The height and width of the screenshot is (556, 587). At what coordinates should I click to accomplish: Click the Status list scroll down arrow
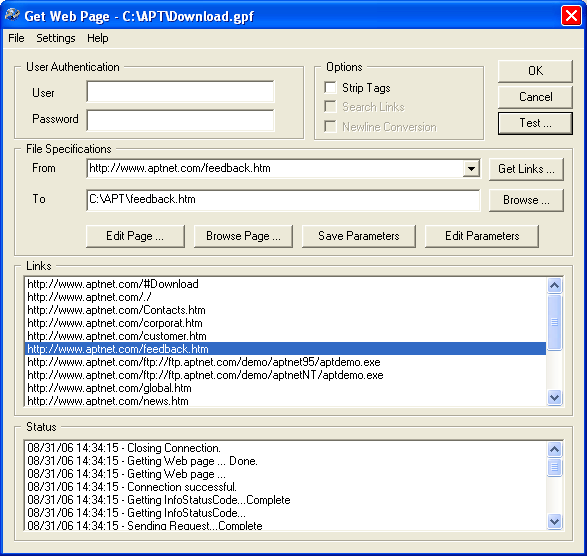(554, 521)
